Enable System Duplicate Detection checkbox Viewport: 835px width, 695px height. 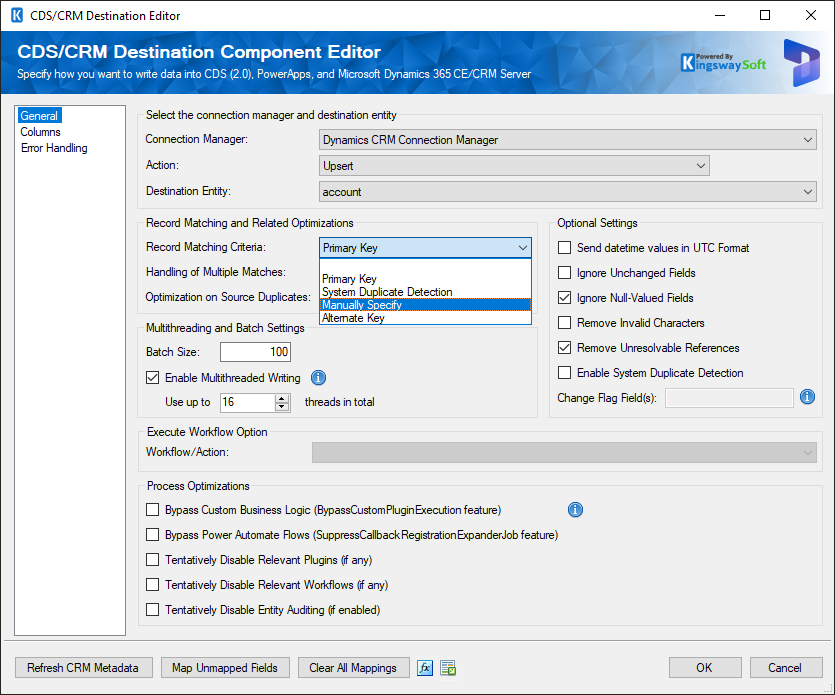point(564,373)
